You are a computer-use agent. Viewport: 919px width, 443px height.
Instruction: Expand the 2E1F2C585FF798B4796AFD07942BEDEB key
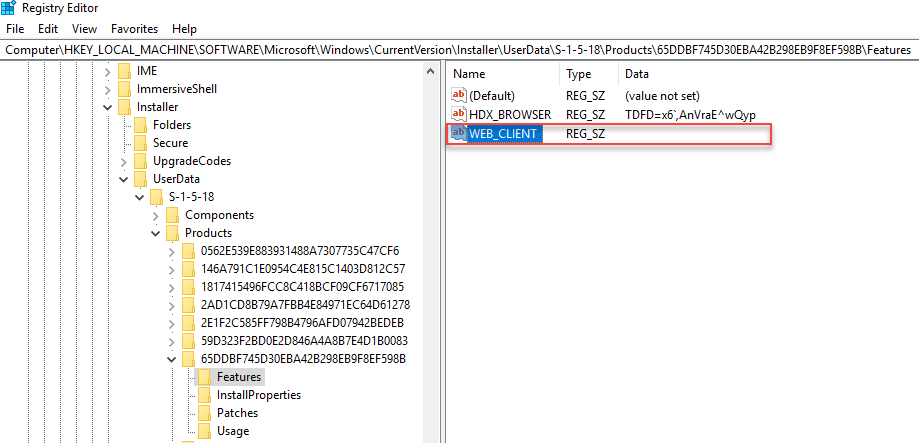tap(171, 323)
